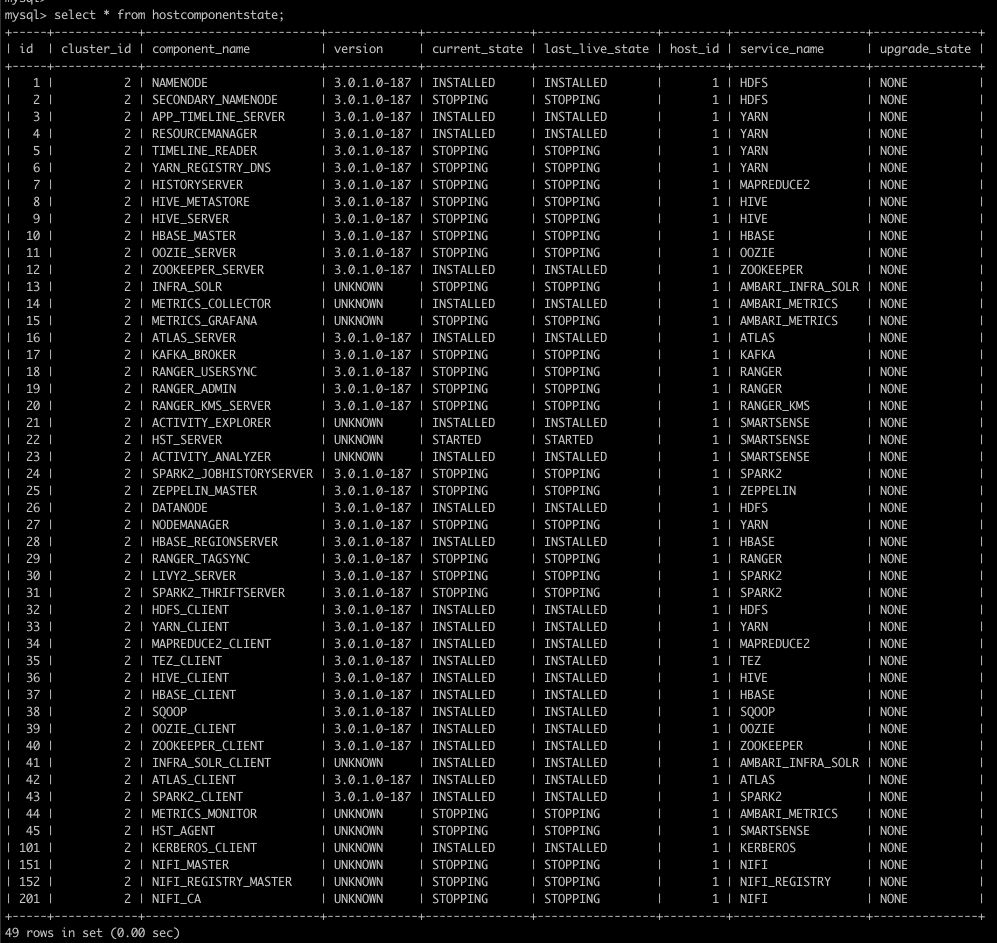997x943 pixels.
Task: Click the HIVE_METASTORE component name
Action: click(x=201, y=202)
